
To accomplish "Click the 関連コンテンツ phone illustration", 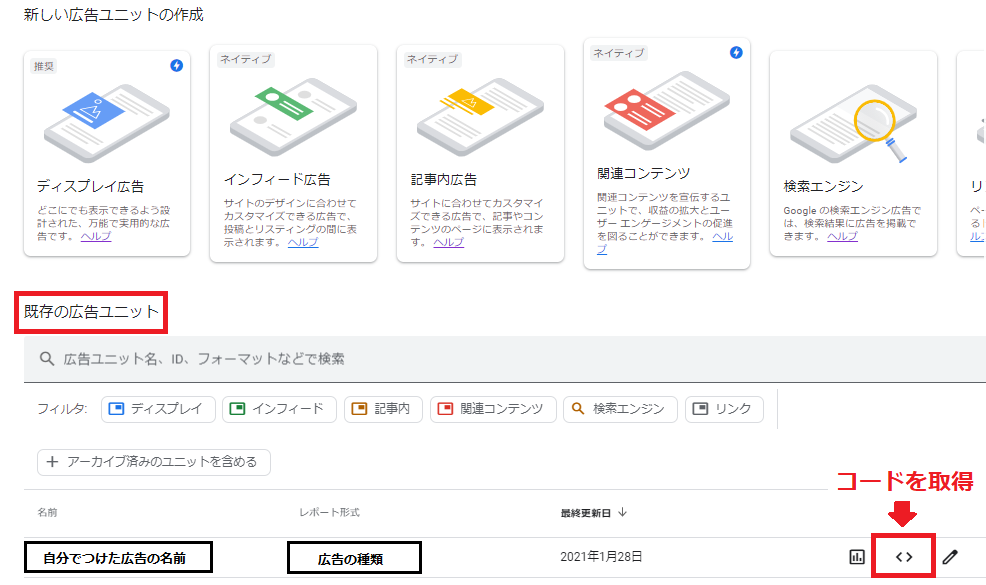I will coord(667,111).
